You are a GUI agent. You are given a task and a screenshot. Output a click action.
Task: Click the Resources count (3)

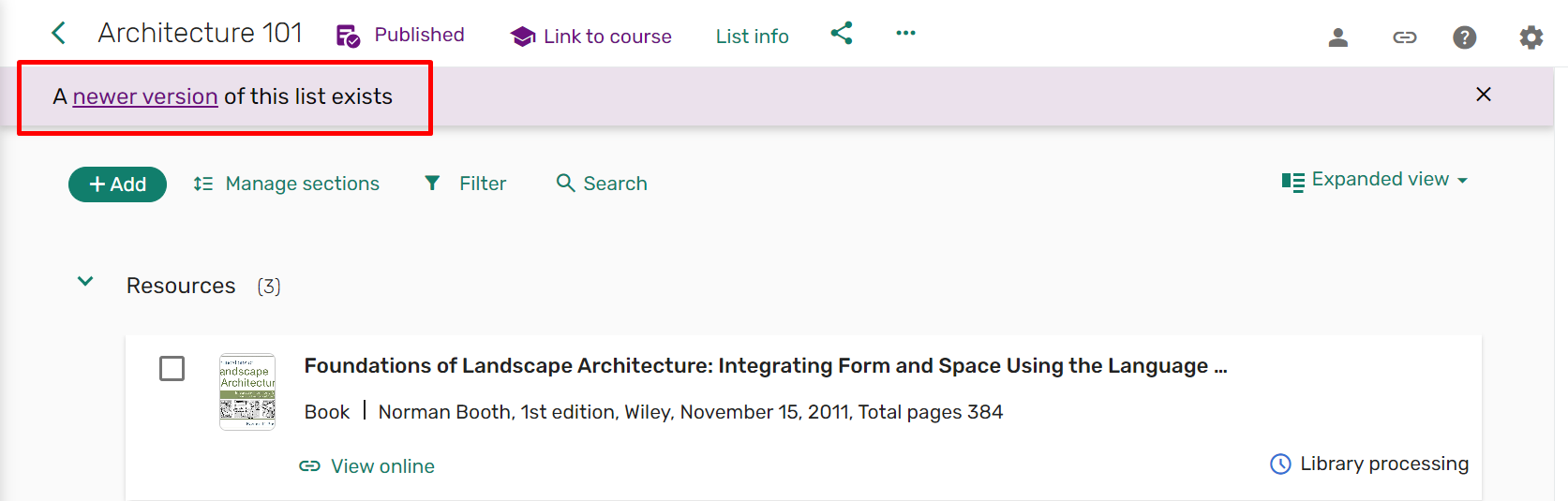[x=269, y=287]
